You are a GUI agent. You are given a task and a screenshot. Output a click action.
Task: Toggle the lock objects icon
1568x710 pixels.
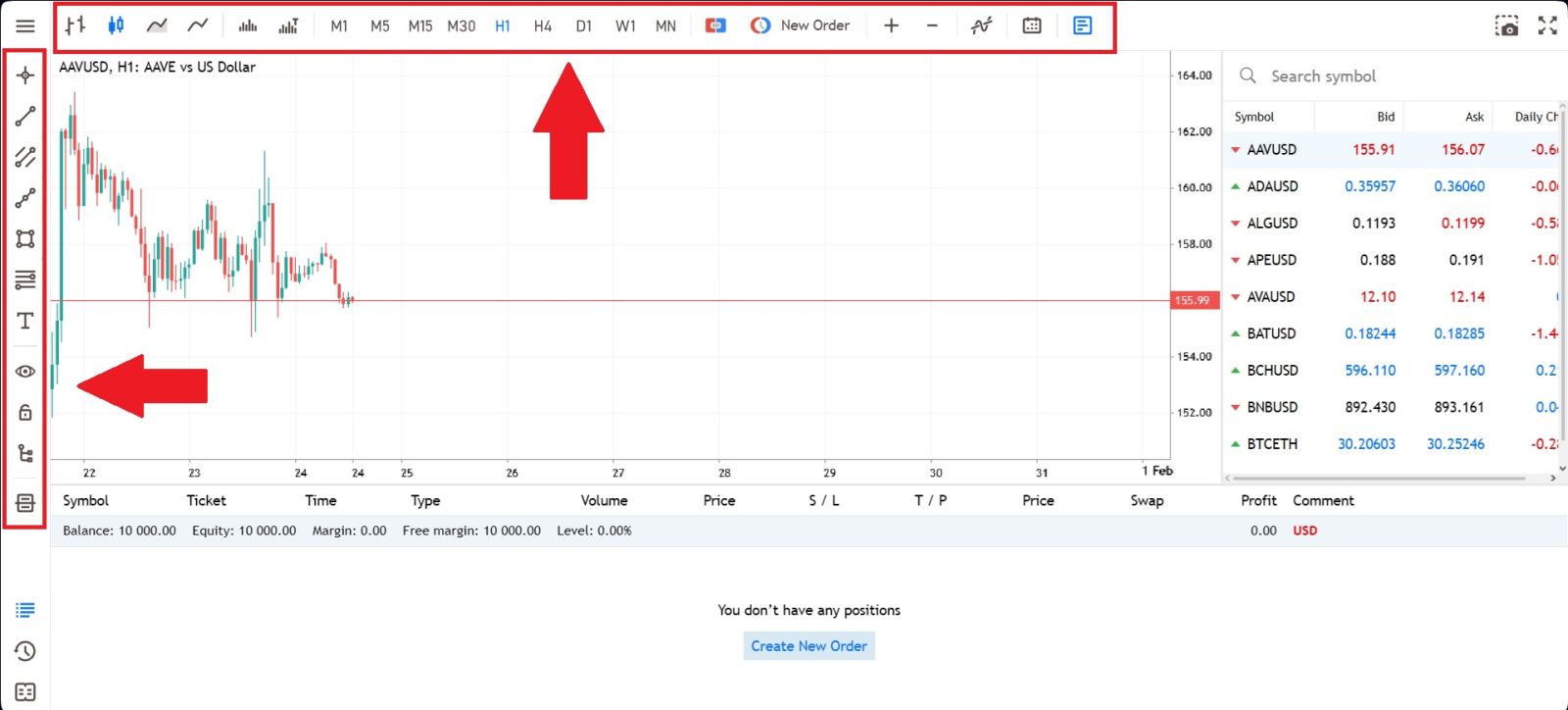(25, 413)
